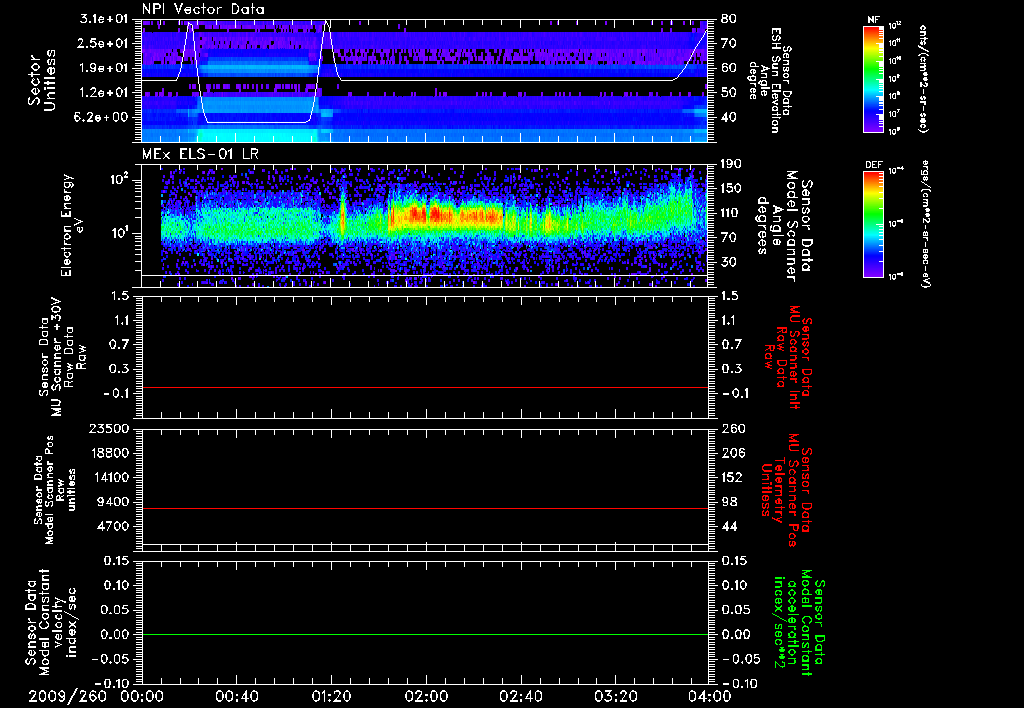Click the '80' sun elevation tick label
1024x708 pixels.
coord(728,19)
